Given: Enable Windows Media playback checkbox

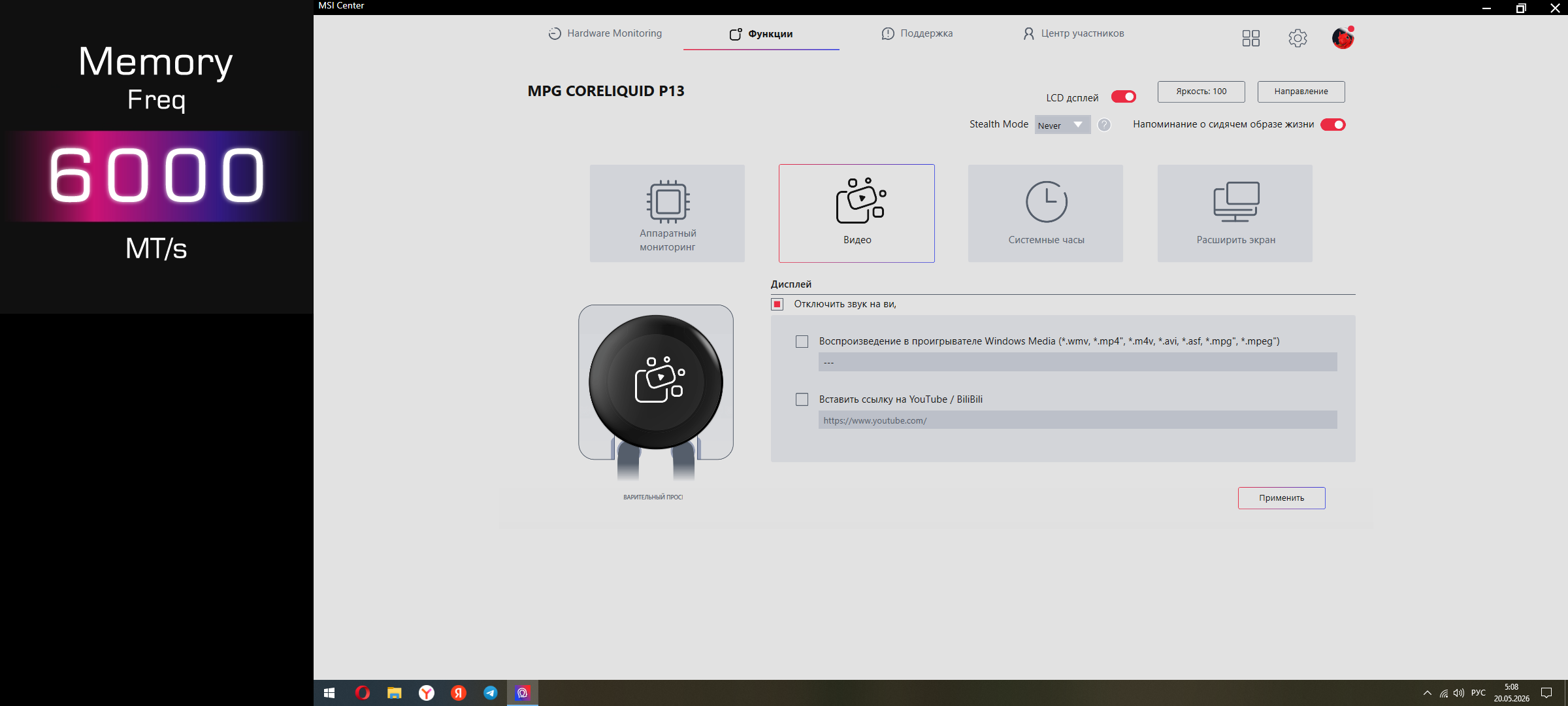Looking at the screenshot, I should [802, 341].
